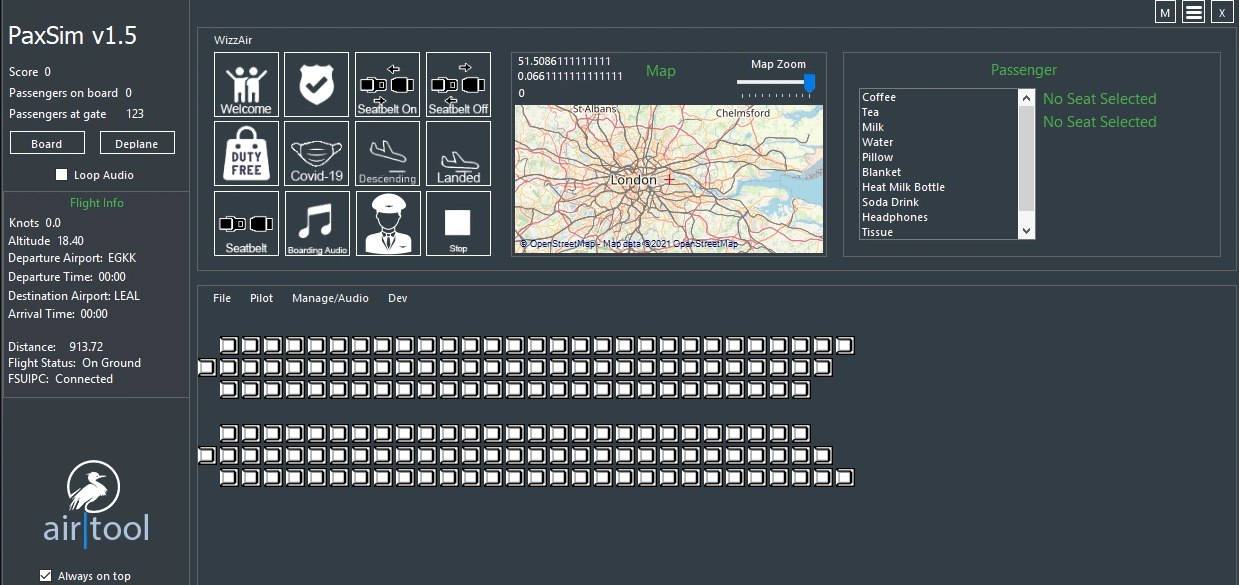Play the Landed announcement

(458, 152)
